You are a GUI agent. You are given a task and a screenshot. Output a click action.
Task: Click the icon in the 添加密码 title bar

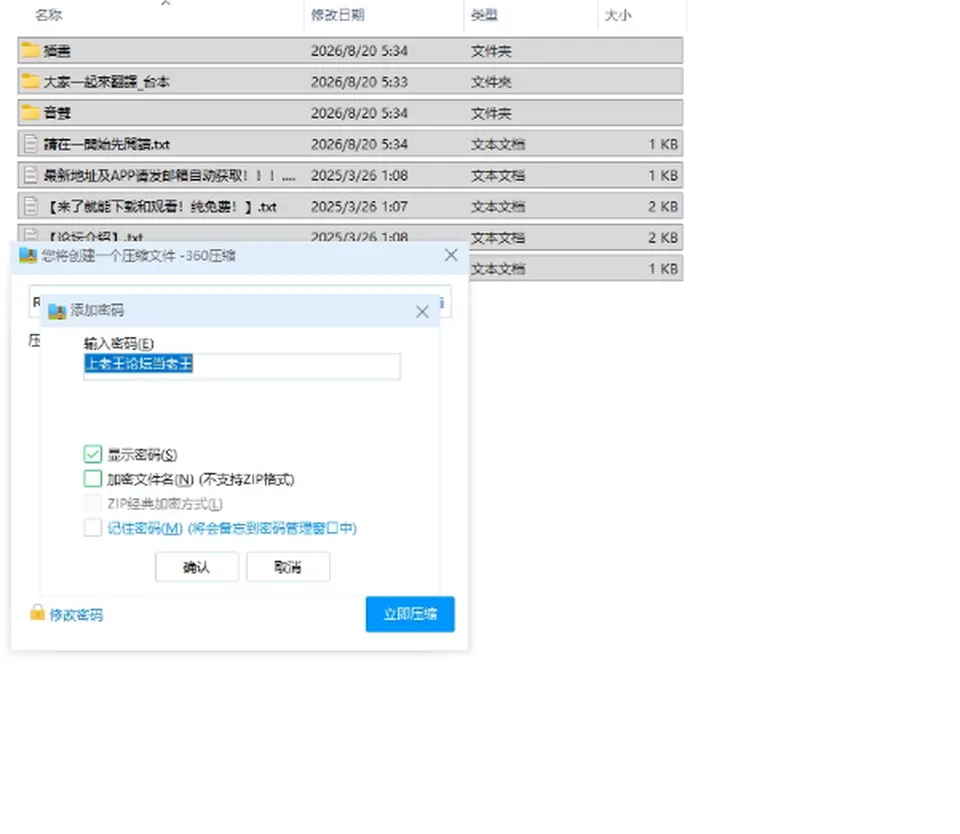click(57, 311)
